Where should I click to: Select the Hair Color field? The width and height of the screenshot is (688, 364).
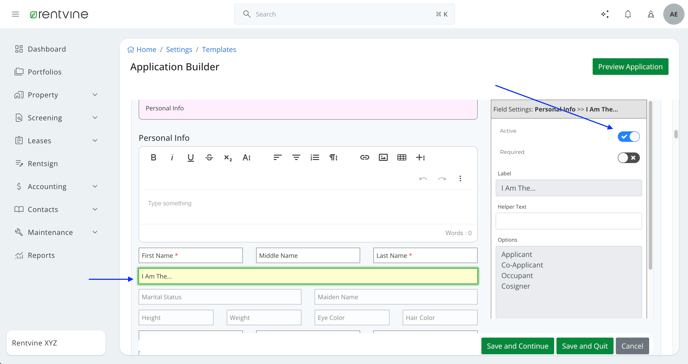[x=440, y=318]
